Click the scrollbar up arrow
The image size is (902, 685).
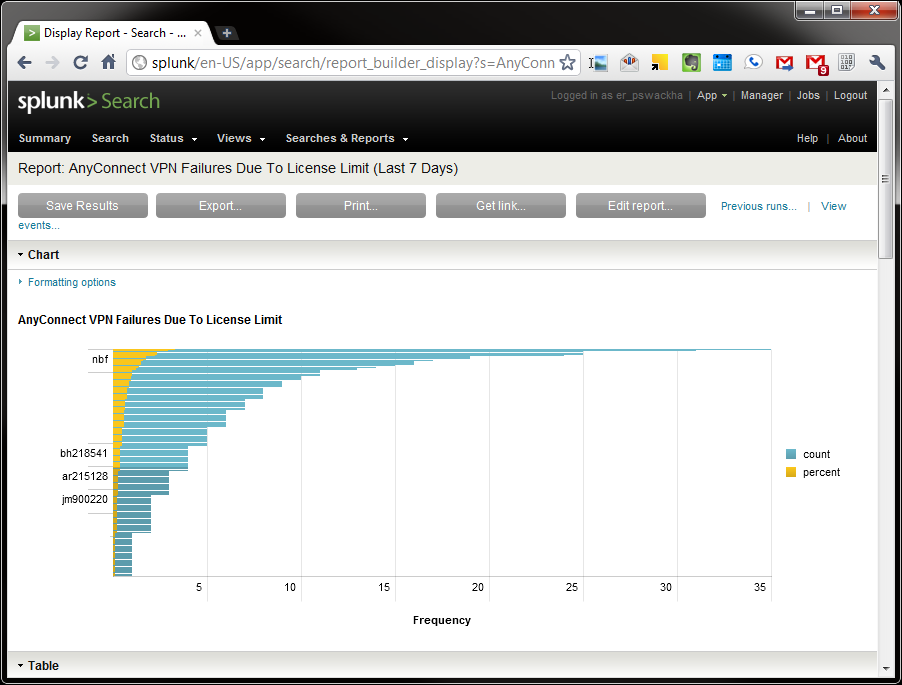coord(885,90)
